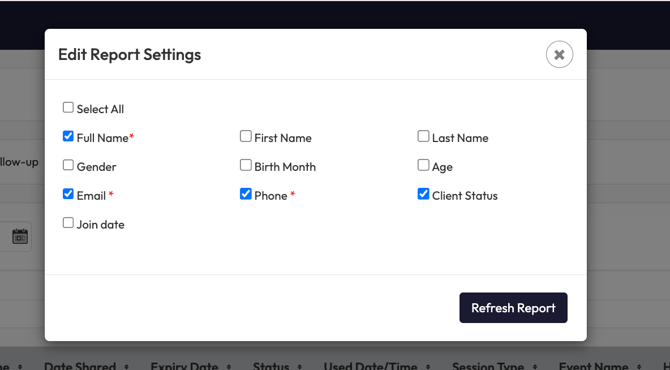Viewport: 670px width, 370px height.
Task: Sort by Session Type column arrows
Action: pyautogui.click(x=535, y=367)
